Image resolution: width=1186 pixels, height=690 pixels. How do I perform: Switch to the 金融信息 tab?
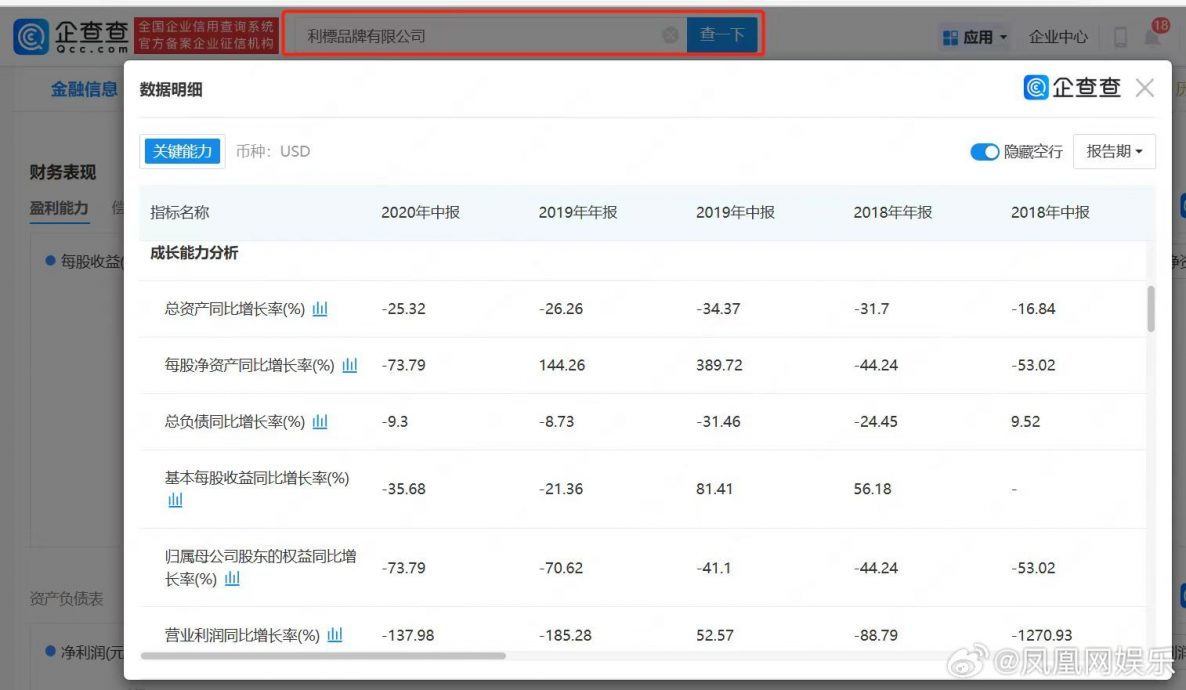point(84,90)
